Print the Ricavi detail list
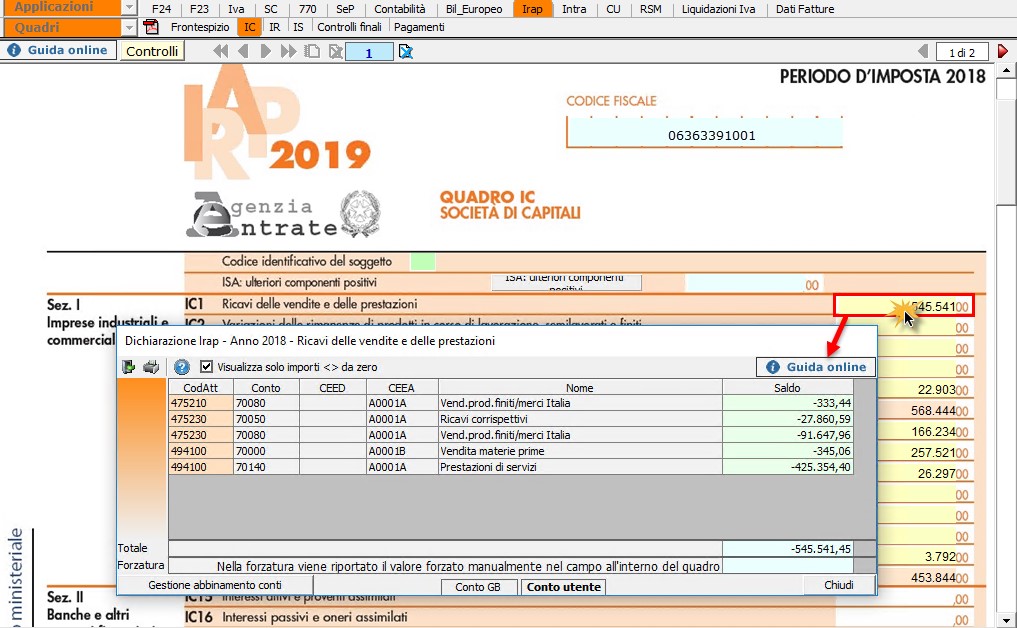 point(151,367)
